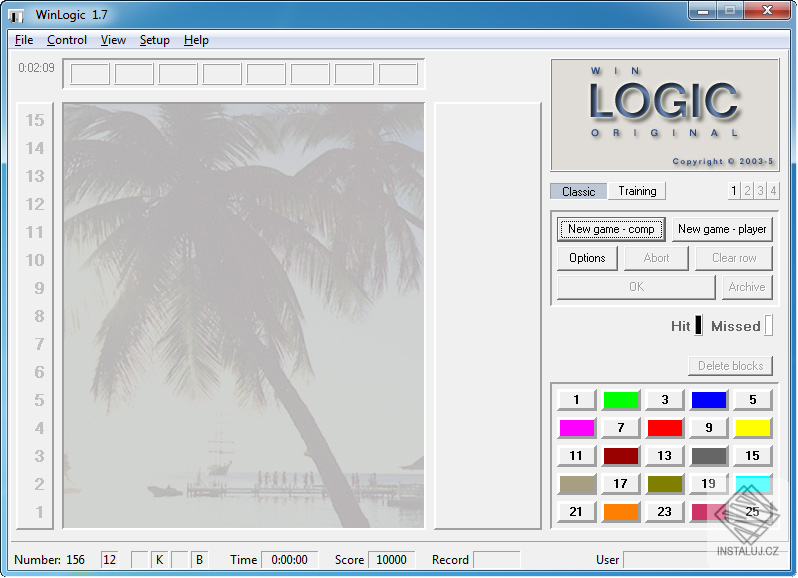
Task: Minimize the WinLogic window
Action: (x=703, y=10)
